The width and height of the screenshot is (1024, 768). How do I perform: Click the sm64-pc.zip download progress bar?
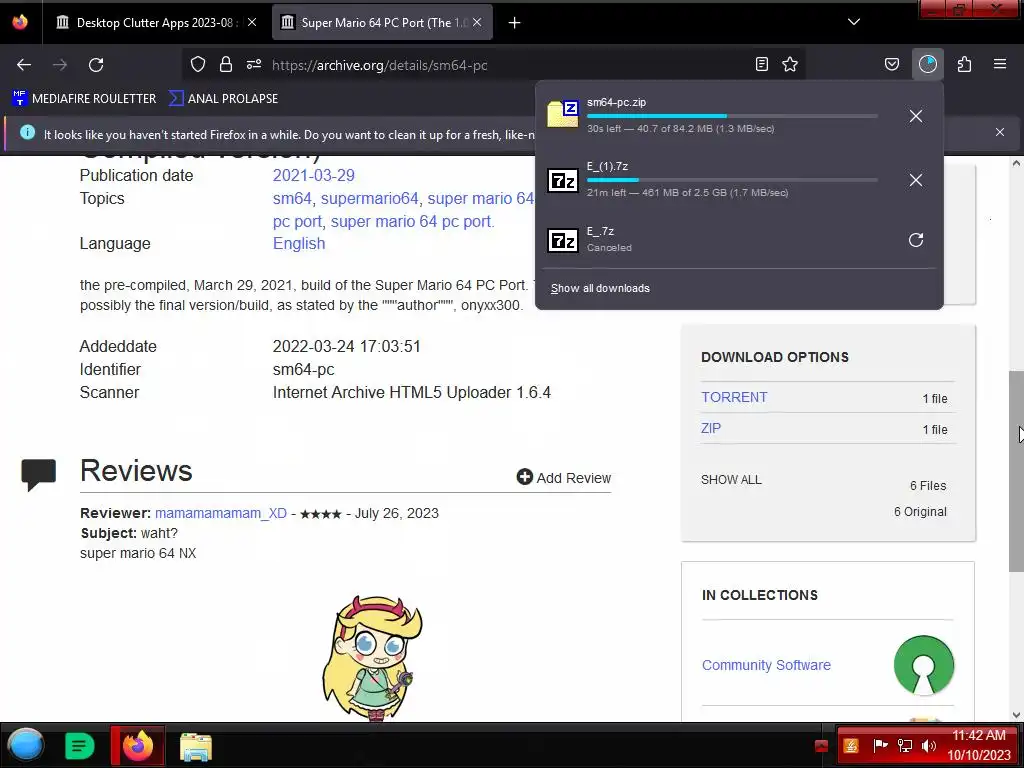click(x=731, y=116)
